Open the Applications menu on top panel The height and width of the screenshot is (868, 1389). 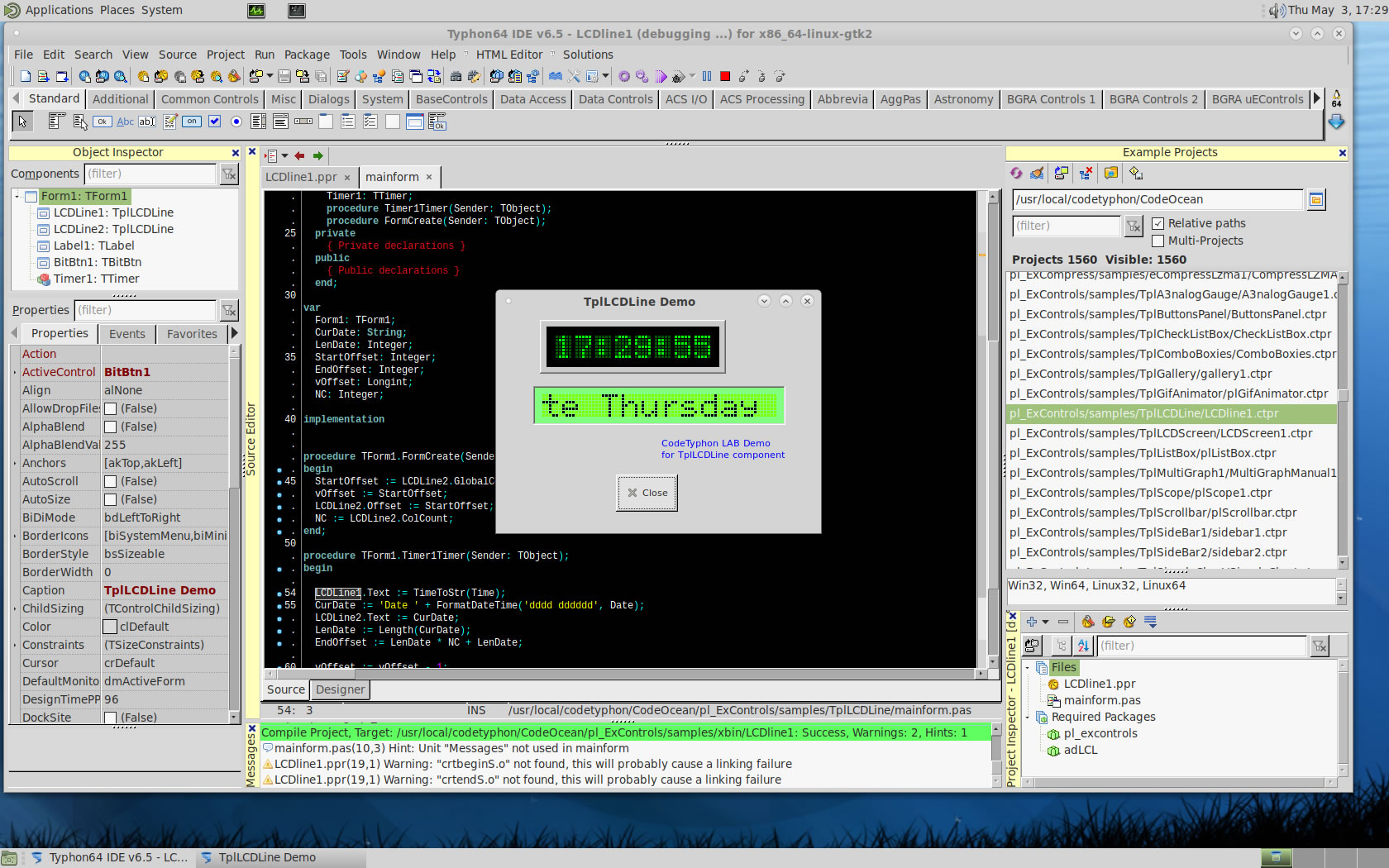[x=58, y=10]
